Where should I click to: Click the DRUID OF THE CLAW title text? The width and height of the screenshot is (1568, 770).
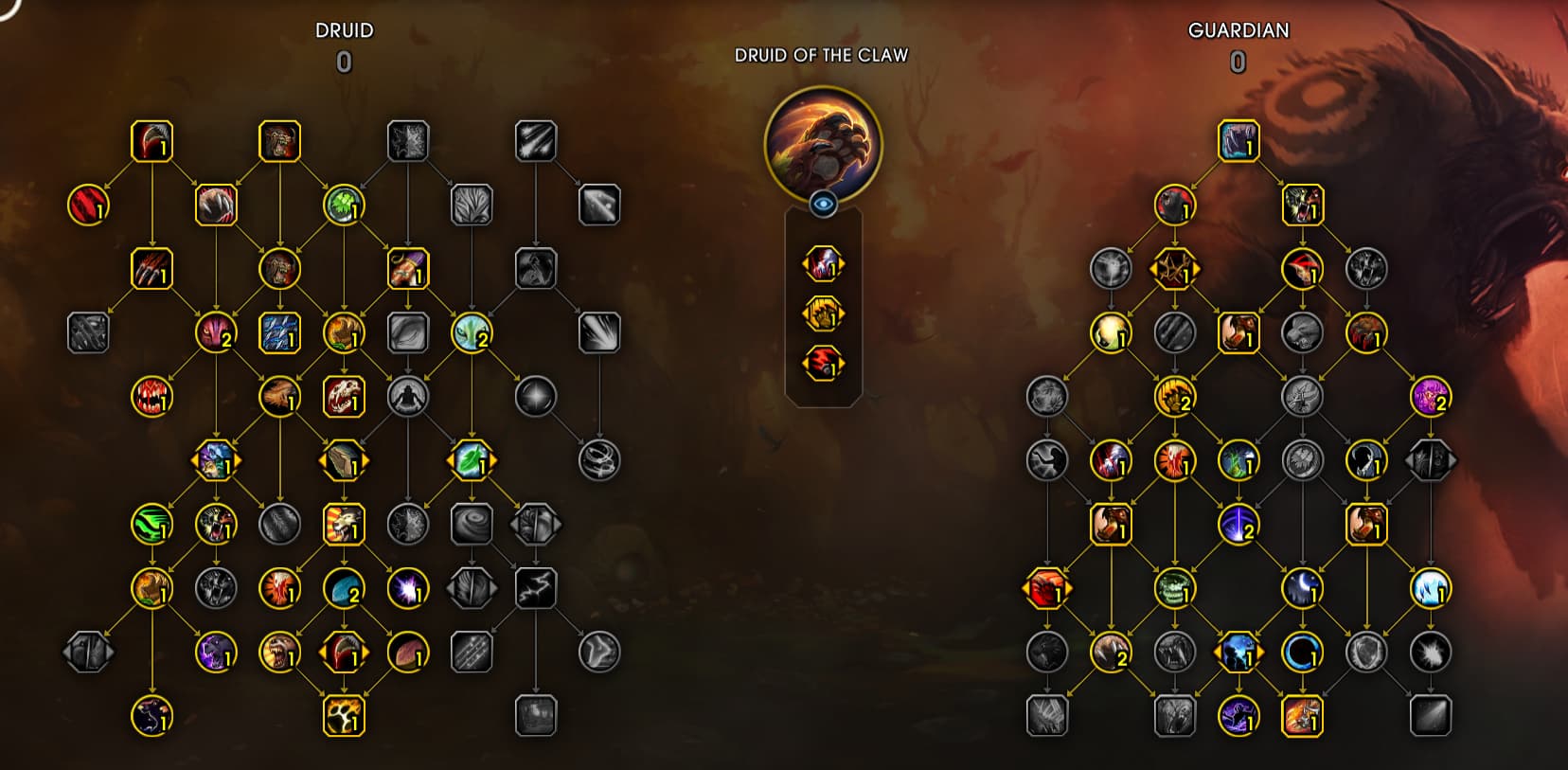point(822,55)
